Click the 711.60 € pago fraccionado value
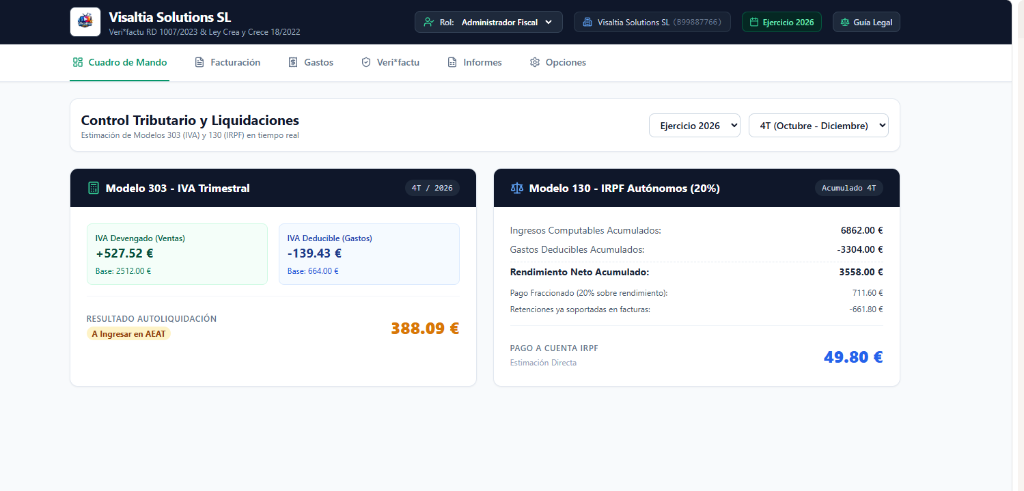The width and height of the screenshot is (1024, 491). coord(868,293)
